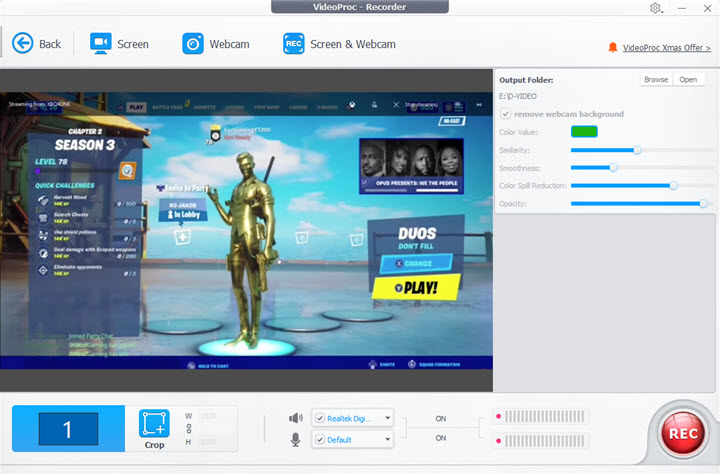Adjust the Opacity slider handle
The width and height of the screenshot is (720, 474).
click(703, 203)
